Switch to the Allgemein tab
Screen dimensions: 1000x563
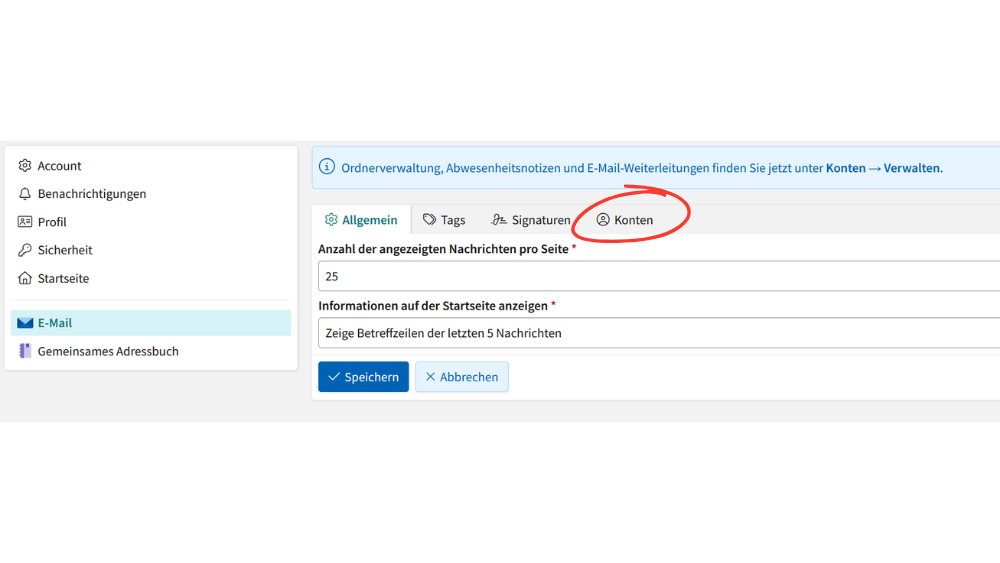tap(361, 220)
